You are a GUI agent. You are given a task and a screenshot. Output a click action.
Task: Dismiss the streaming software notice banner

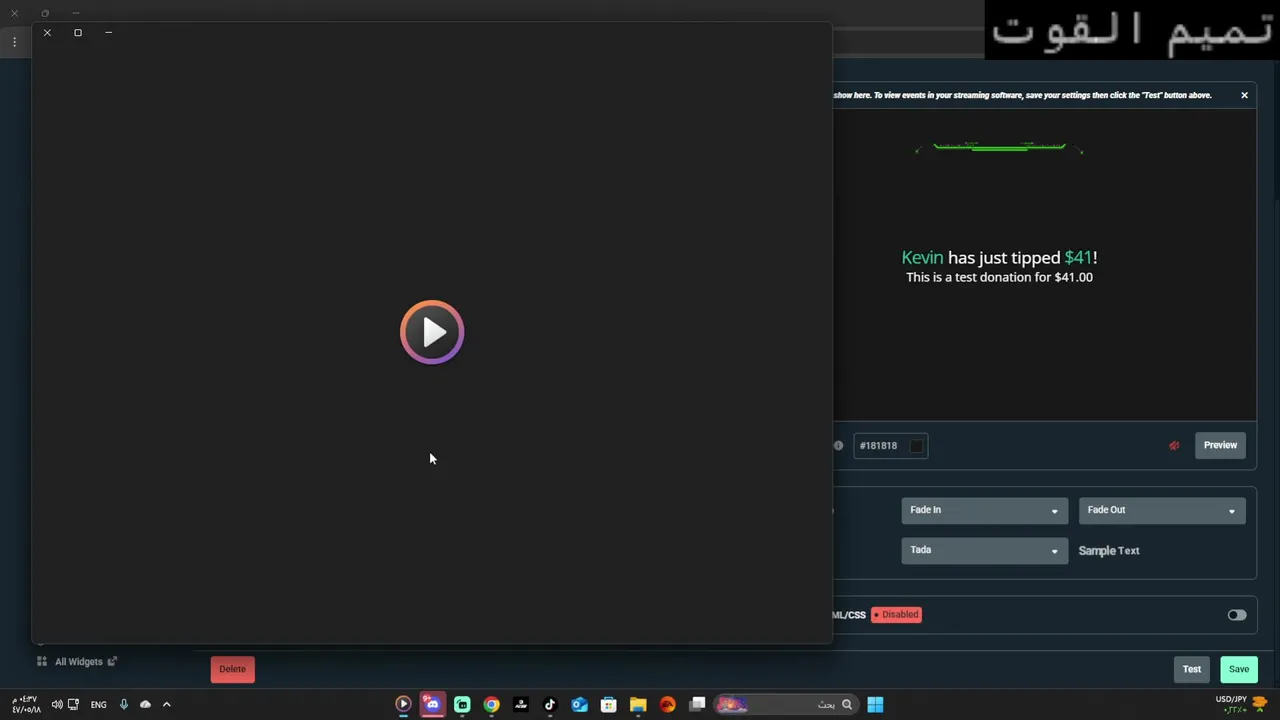pyautogui.click(x=1244, y=95)
